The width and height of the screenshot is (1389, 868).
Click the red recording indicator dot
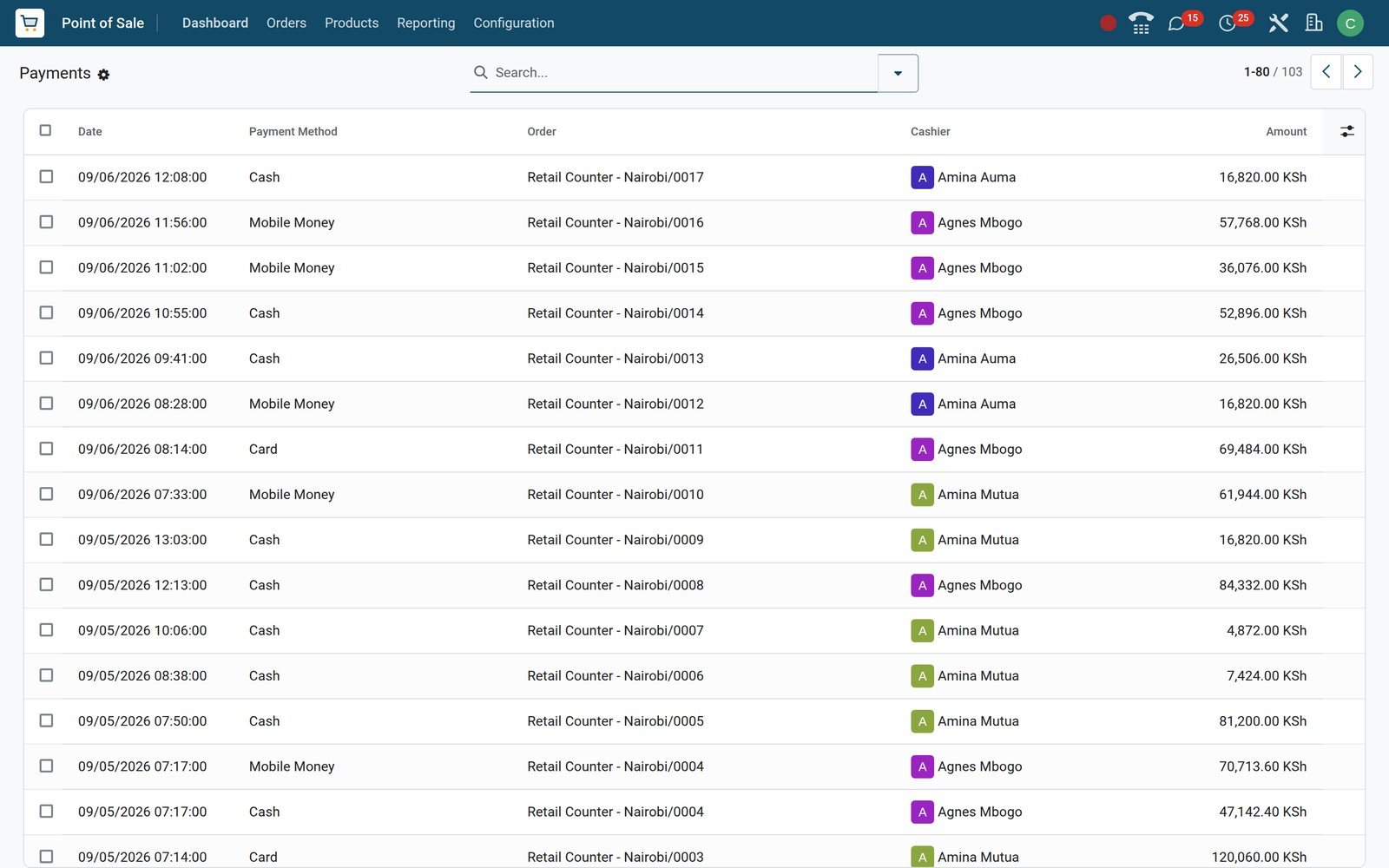point(1108,23)
